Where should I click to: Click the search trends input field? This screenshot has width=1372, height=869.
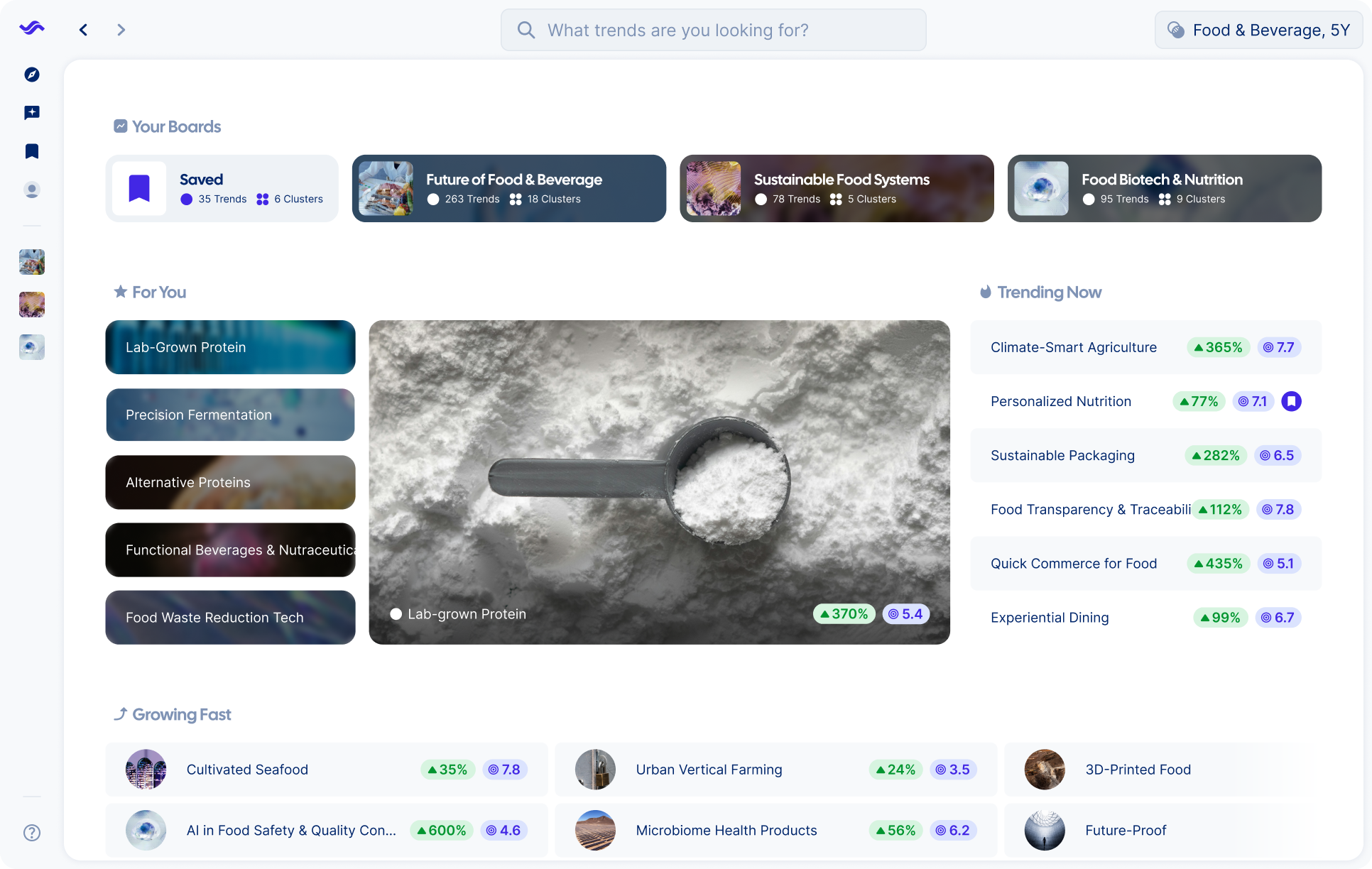[713, 30]
